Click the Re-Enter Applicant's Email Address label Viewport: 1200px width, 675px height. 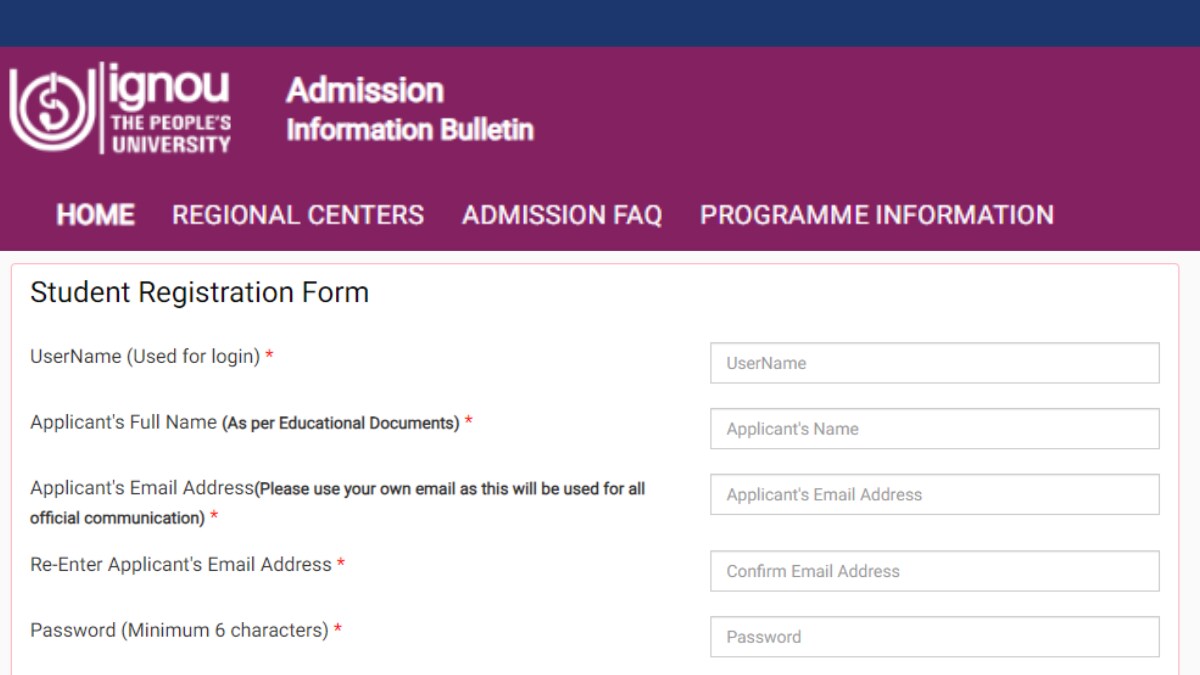tap(180, 565)
